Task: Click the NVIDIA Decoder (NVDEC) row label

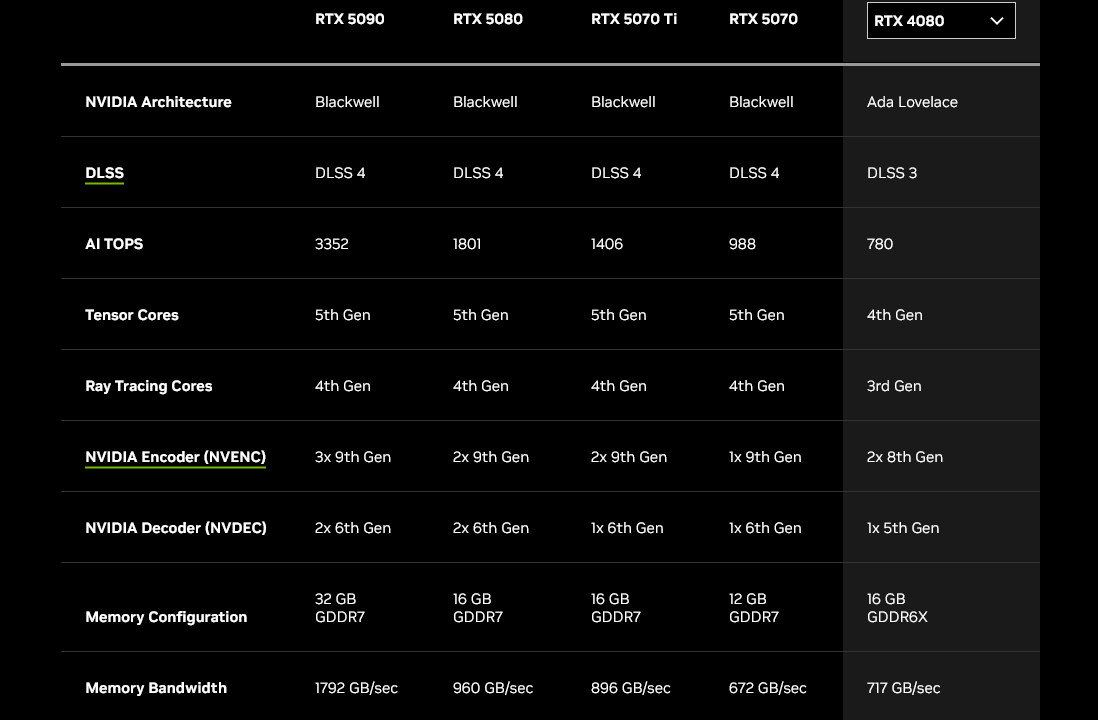Action: coord(175,528)
